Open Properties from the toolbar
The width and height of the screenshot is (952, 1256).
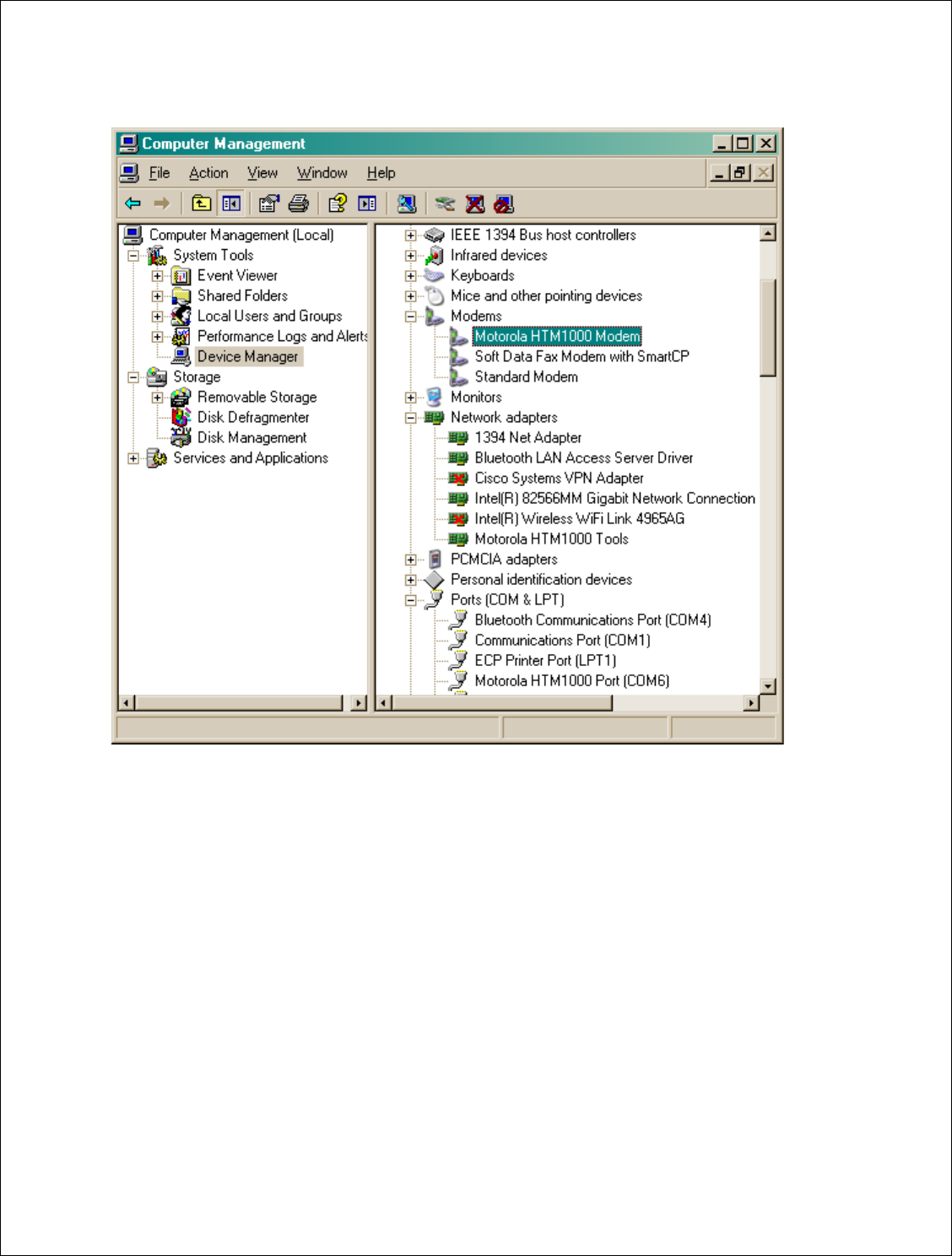point(268,203)
